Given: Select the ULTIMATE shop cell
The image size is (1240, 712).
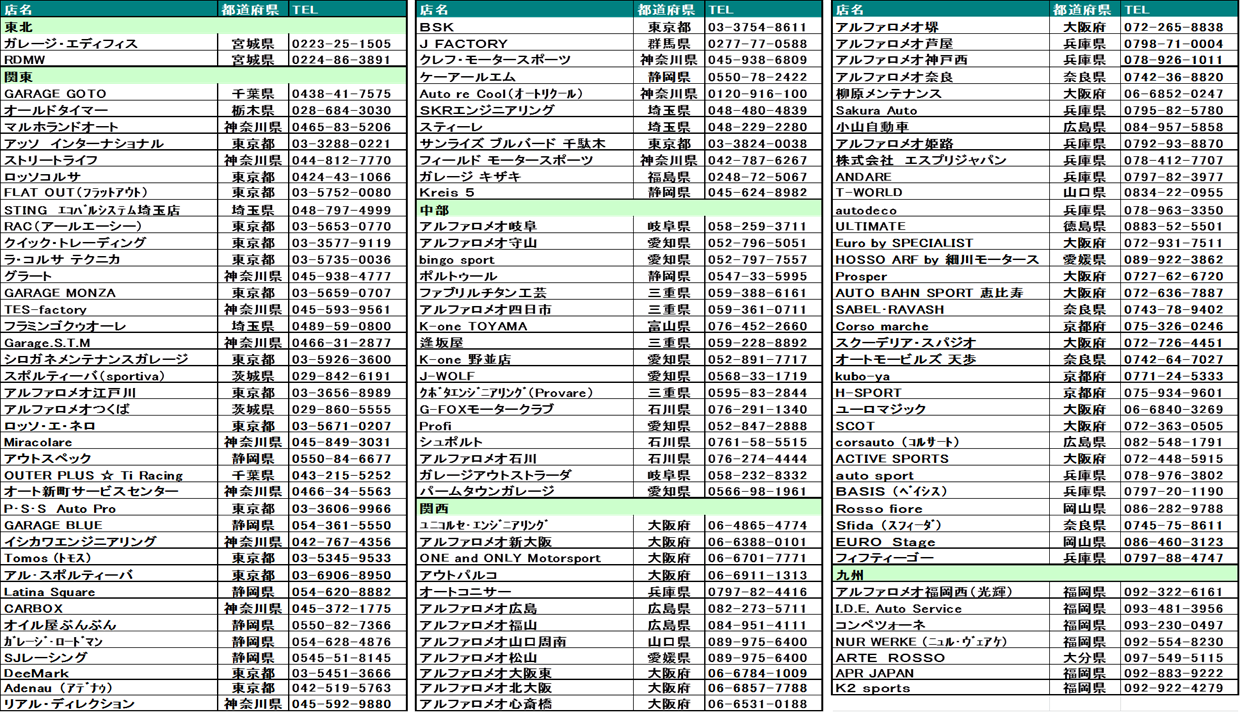Looking at the screenshot, I should tap(942, 227).
